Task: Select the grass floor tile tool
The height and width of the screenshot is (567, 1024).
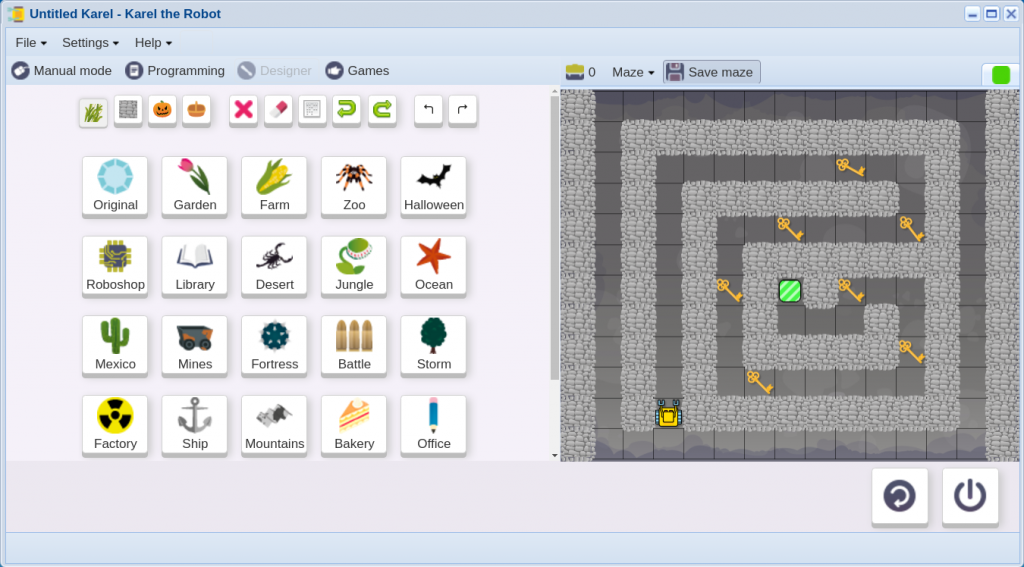Action: pyautogui.click(x=93, y=112)
